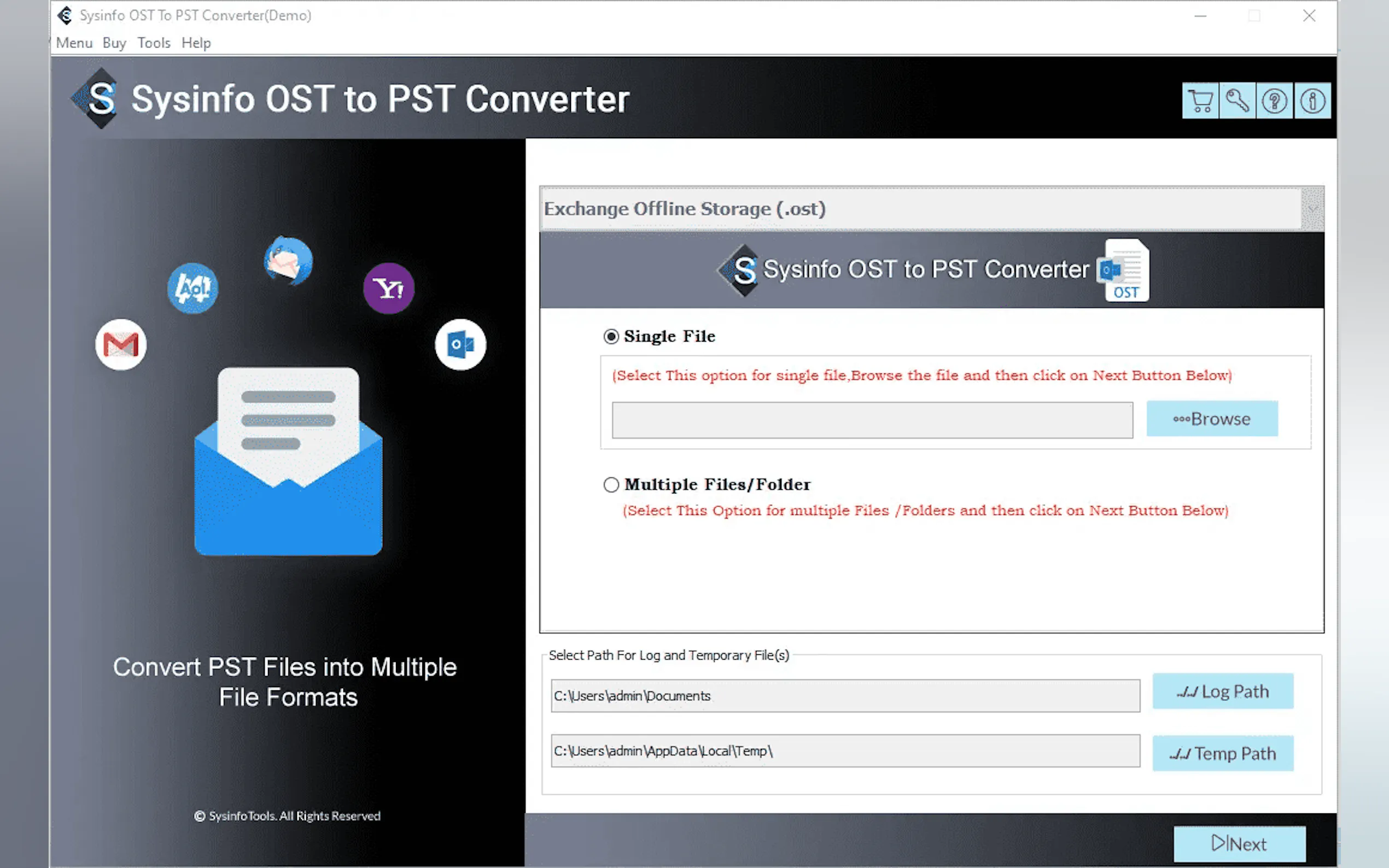Click the Log Path button

click(x=1222, y=691)
